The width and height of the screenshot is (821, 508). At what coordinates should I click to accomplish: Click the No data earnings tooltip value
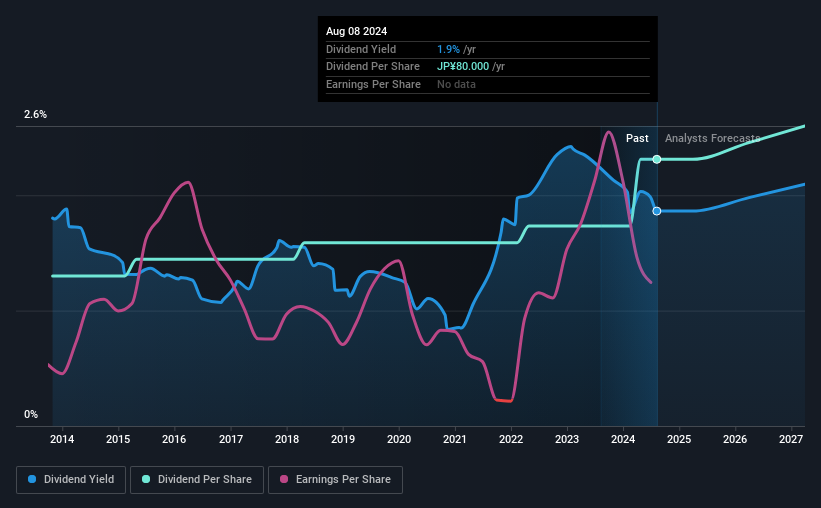tap(456, 84)
